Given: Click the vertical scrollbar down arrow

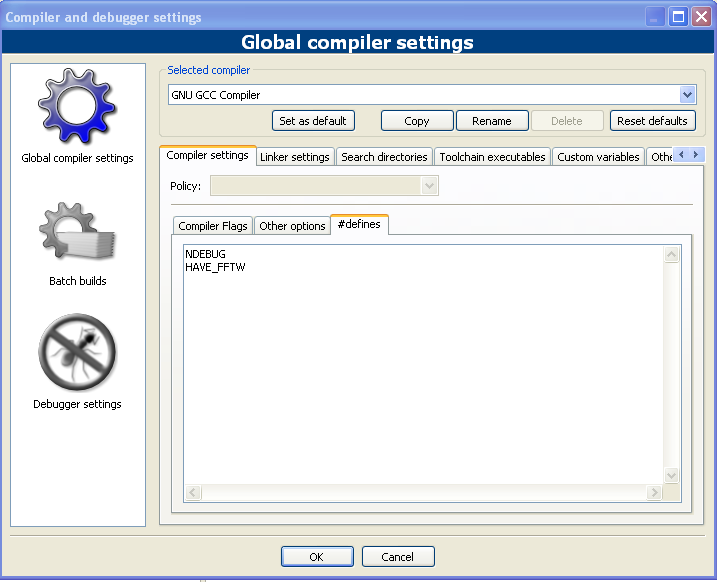Looking at the screenshot, I should pos(671,475).
